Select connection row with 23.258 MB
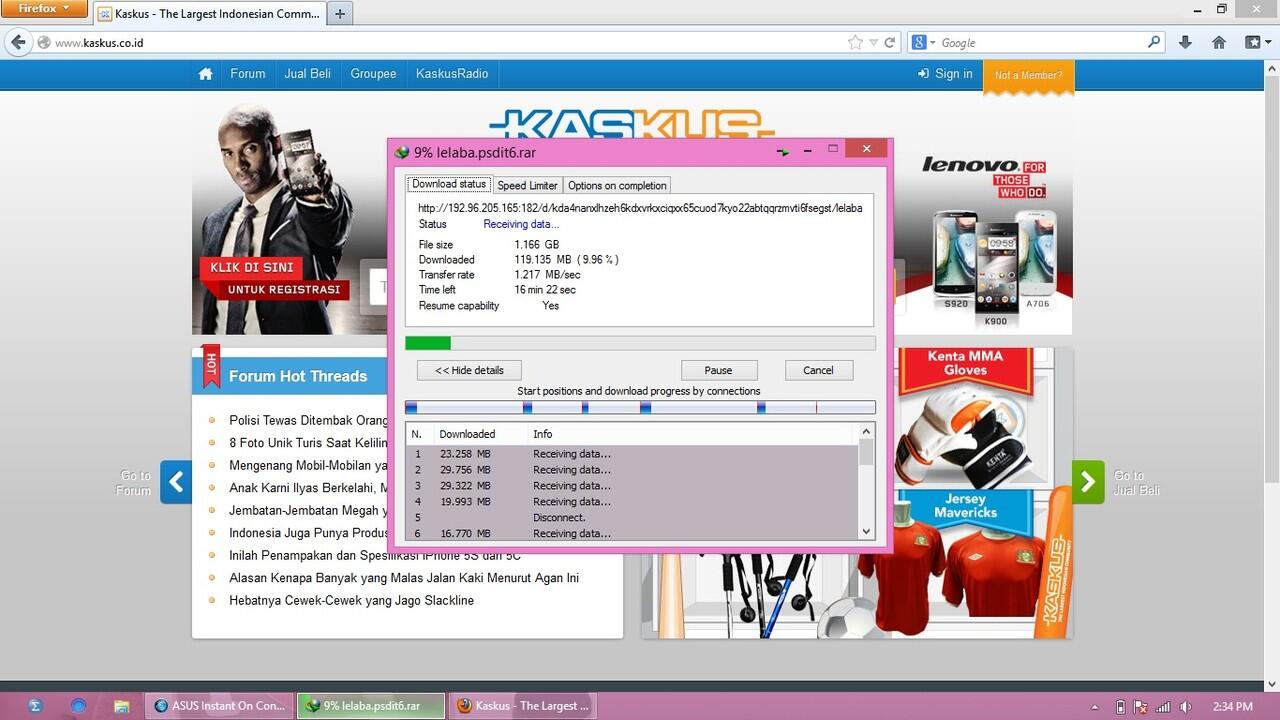This screenshot has height=720, width=1280. click(x=632, y=454)
